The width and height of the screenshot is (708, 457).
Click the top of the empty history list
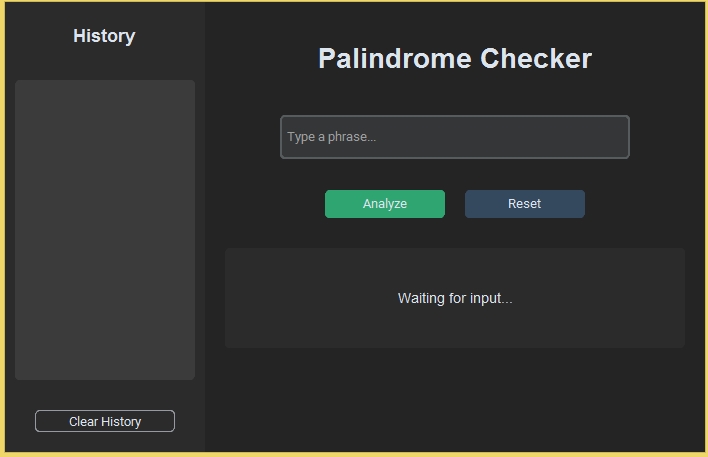pyautogui.click(x=105, y=95)
